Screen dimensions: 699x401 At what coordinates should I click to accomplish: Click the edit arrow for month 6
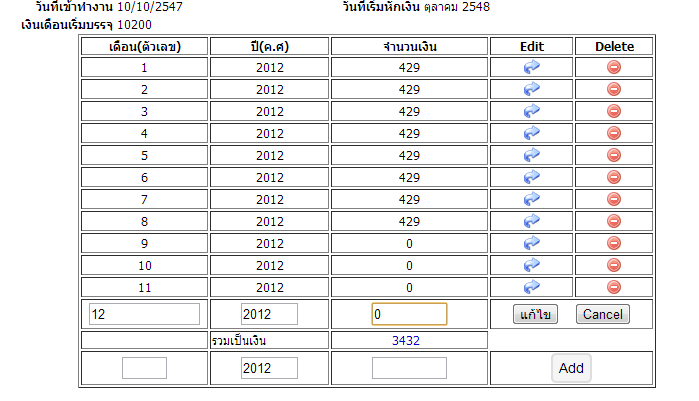coord(531,177)
